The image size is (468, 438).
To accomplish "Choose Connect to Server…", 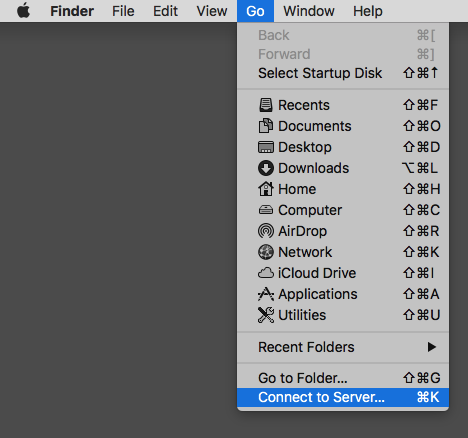I will point(343,397).
